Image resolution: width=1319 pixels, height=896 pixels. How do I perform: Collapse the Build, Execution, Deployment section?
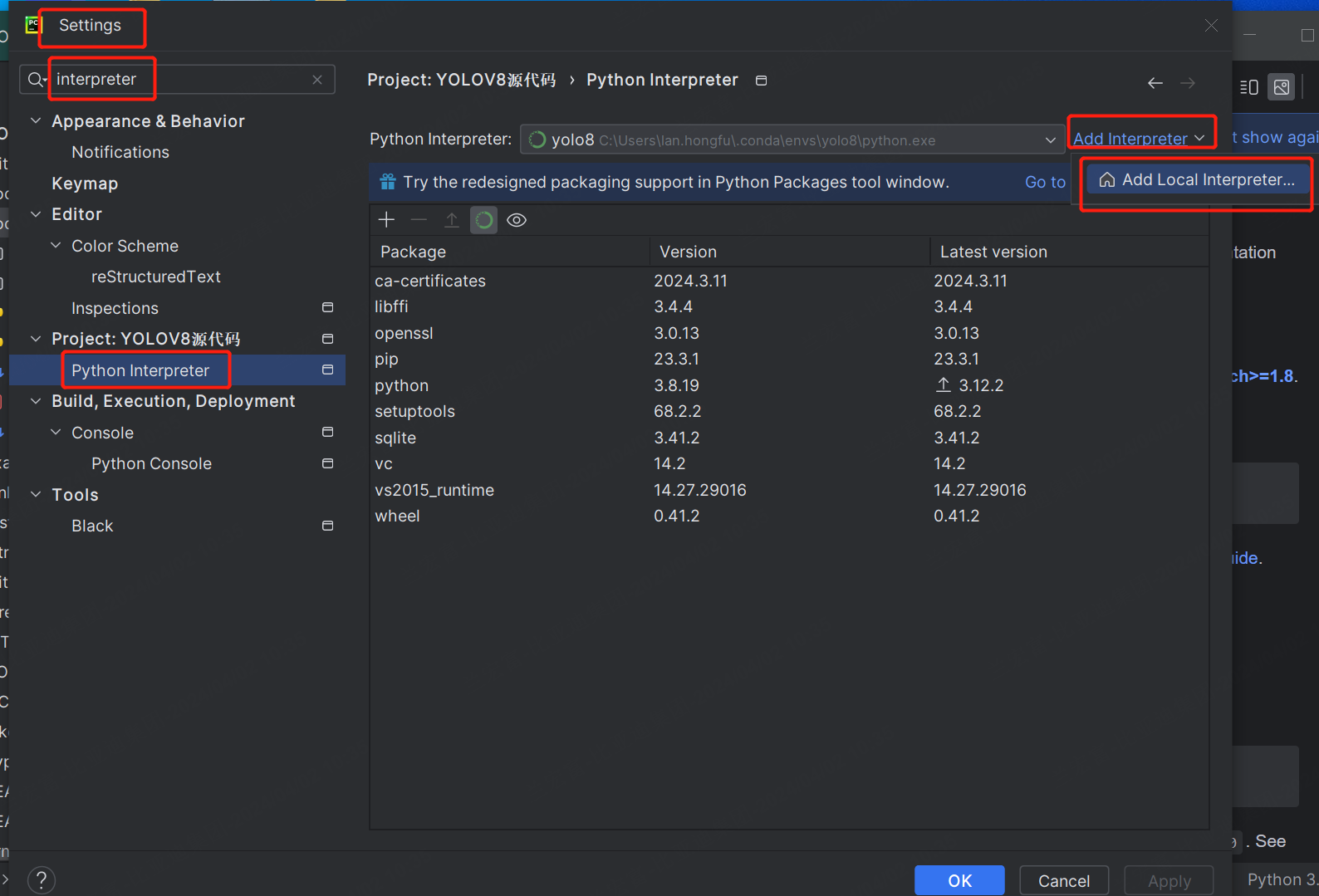[36, 401]
